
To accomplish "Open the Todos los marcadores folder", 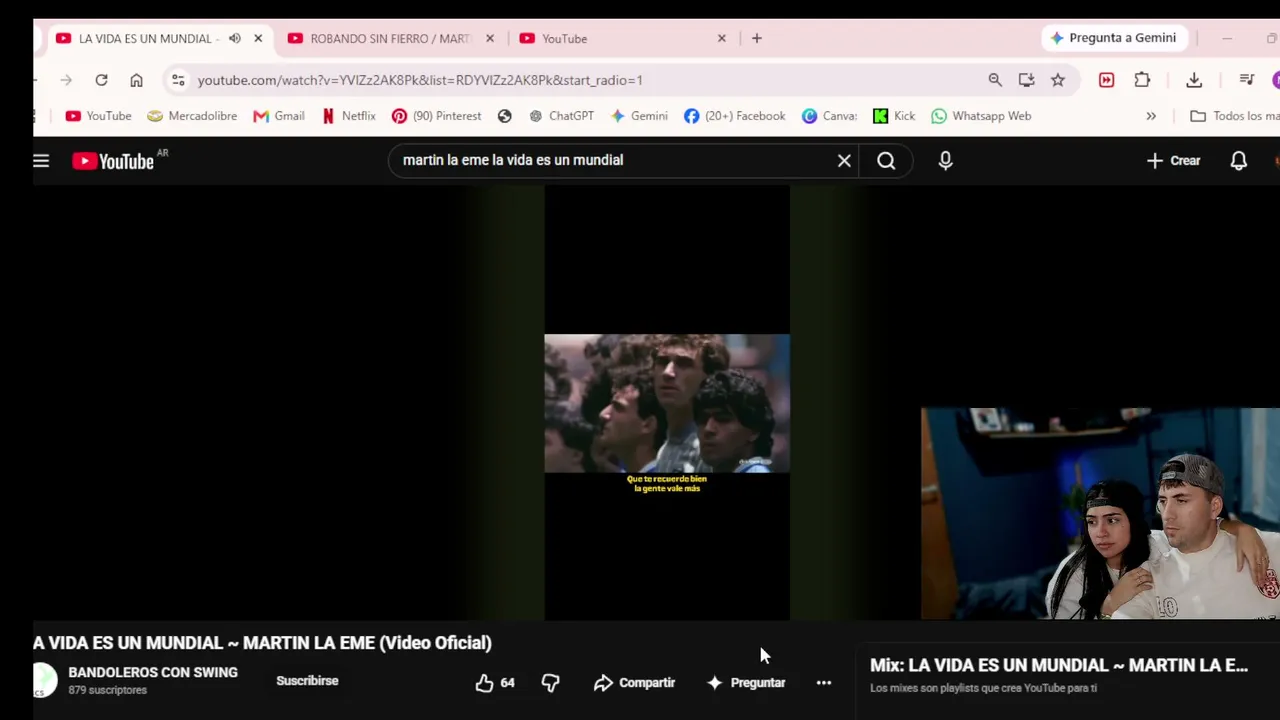I will click(1235, 116).
